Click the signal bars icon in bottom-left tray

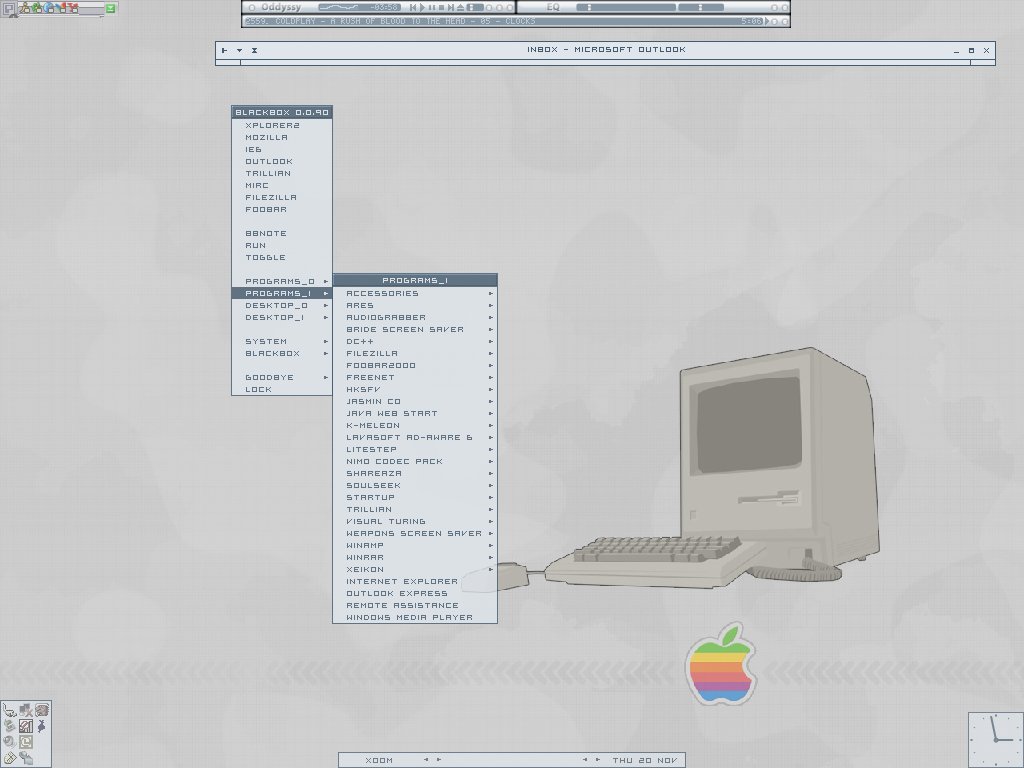pos(26,726)
